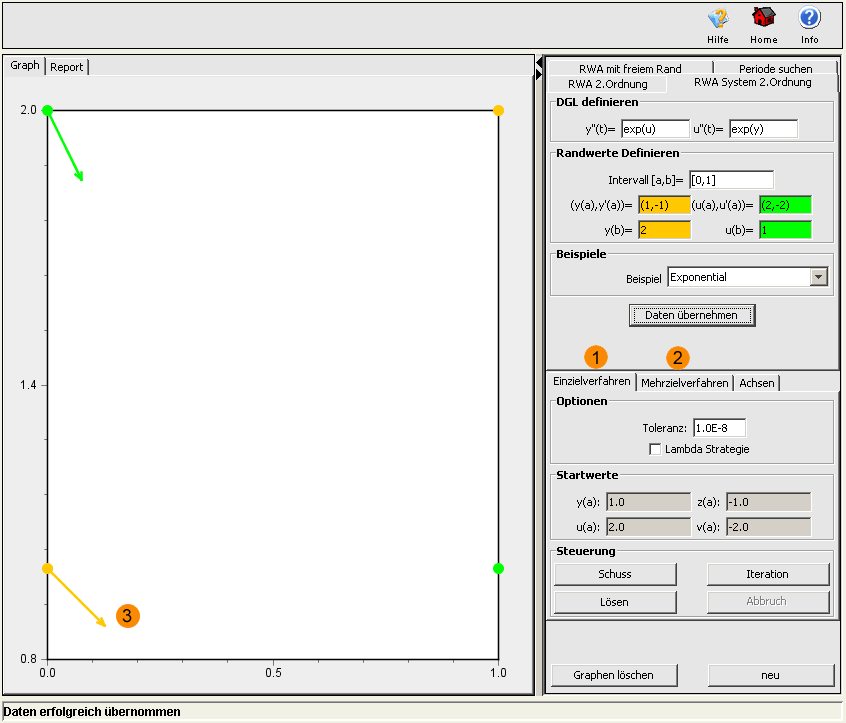Image resolution: width=846 pixels, height=723 pixels.
Task: Open the Beispiel dropdown list
Action: pos(819,277)
